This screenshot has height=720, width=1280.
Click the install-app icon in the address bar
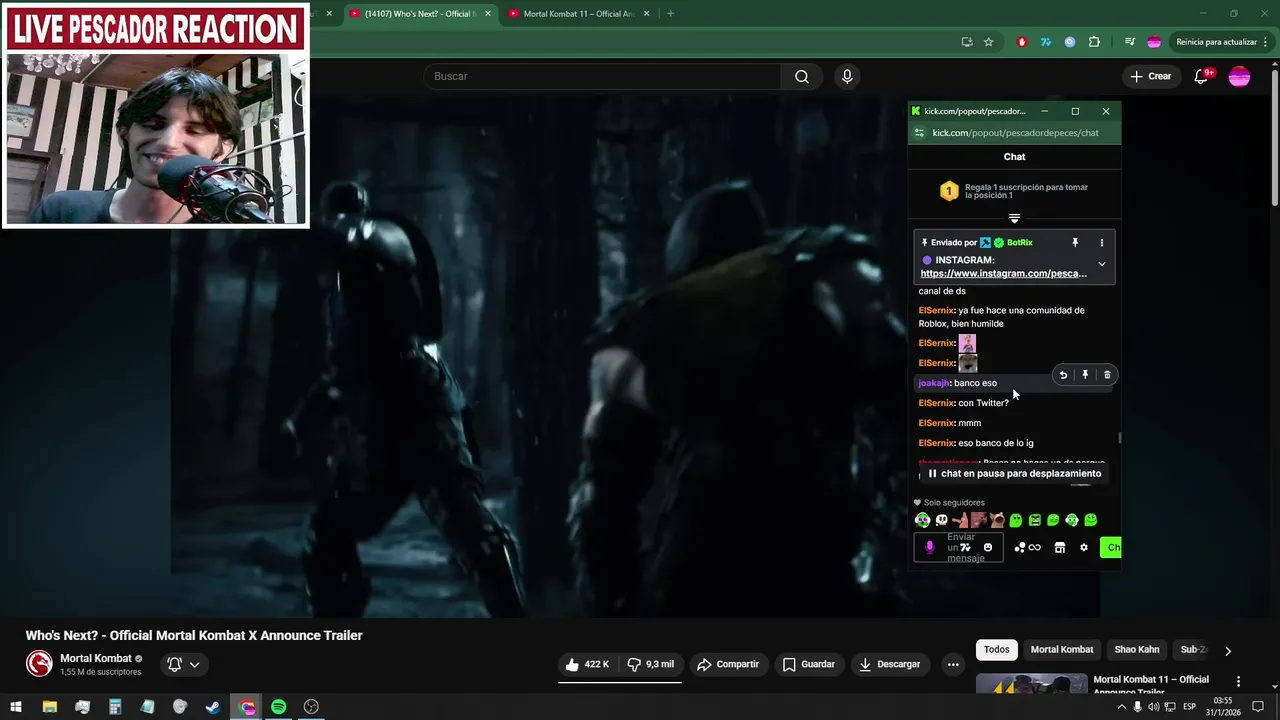click(966, 42)
